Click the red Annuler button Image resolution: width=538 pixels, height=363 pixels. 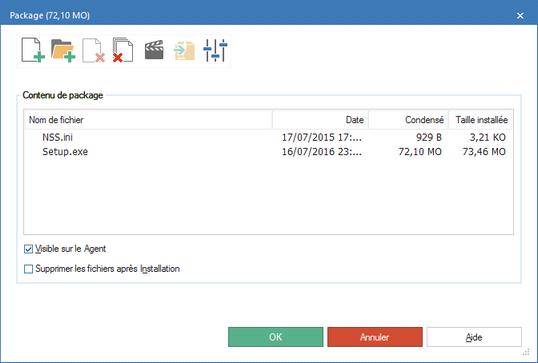[375, 337]
